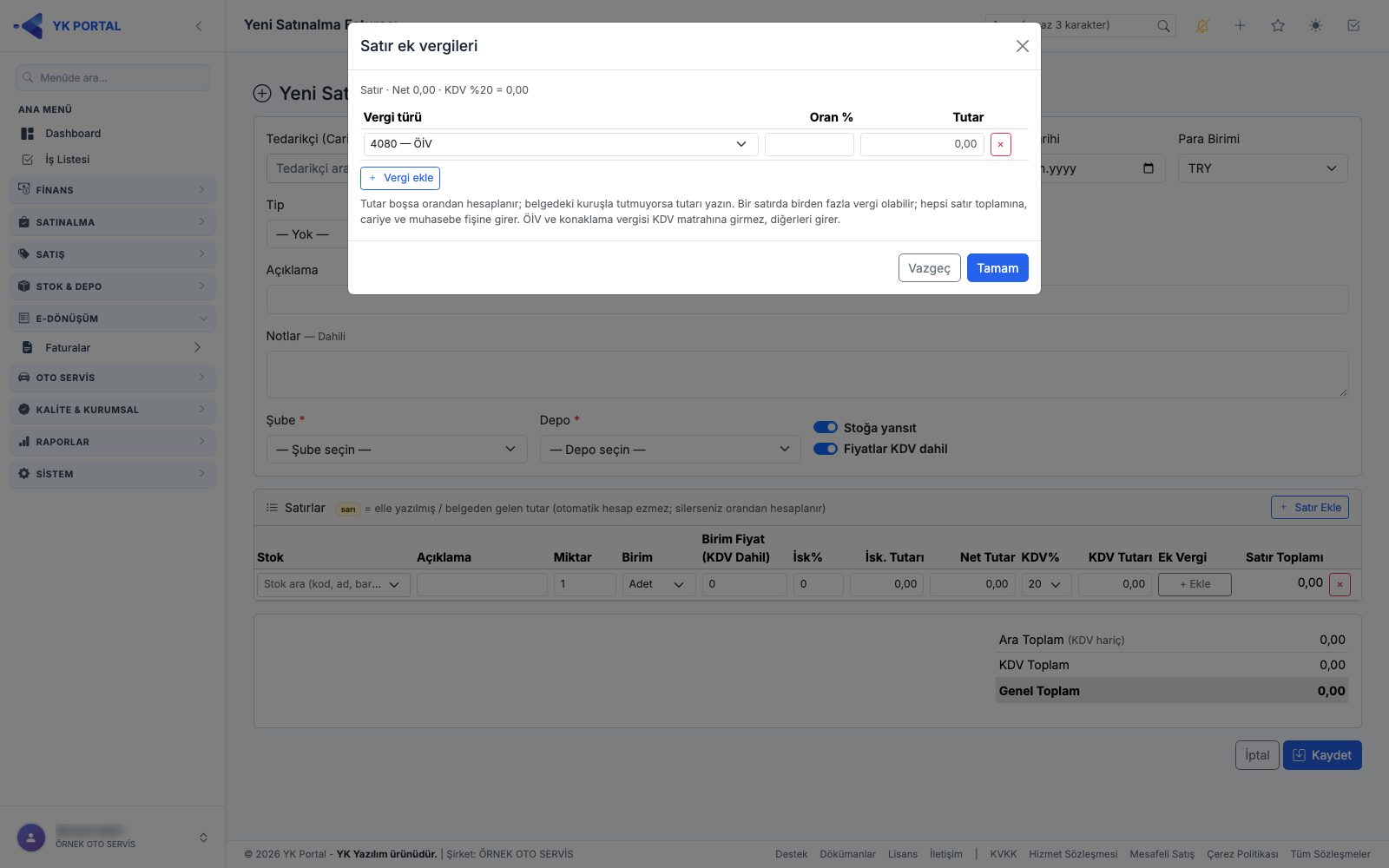This screenshot has width=1389, height=868.
Task: Click the İptal button
Action: point(1257,755)
